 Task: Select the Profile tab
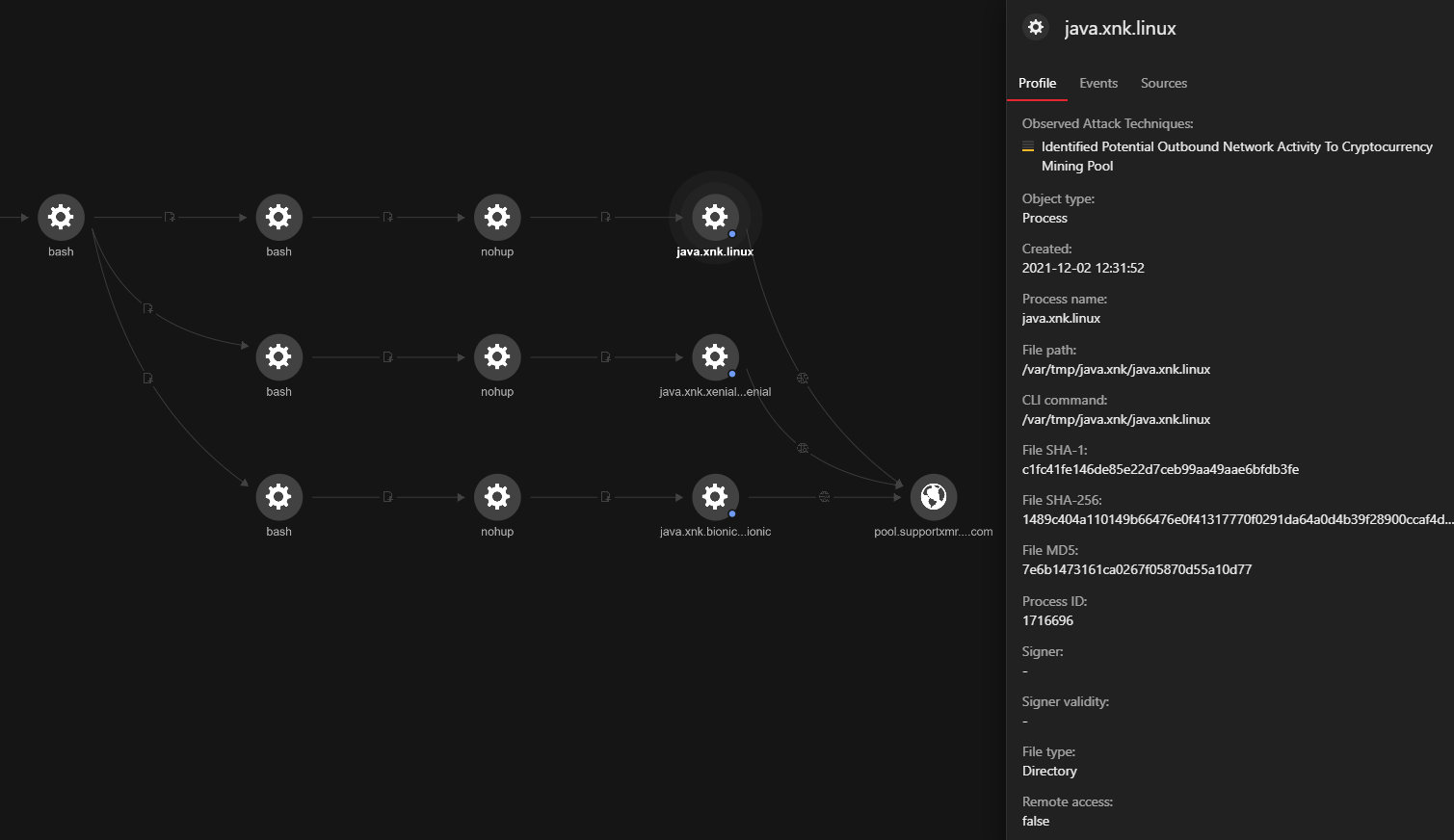tap(1037, 83)
